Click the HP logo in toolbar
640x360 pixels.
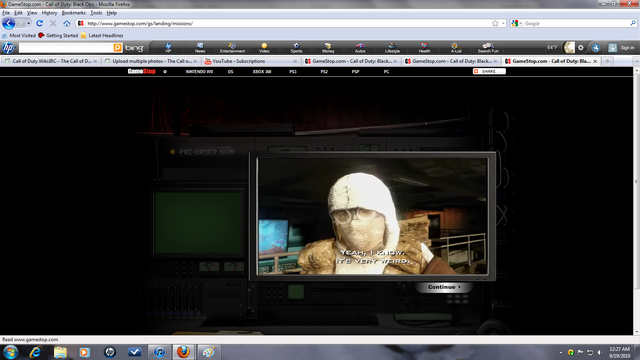coord(8,48)
